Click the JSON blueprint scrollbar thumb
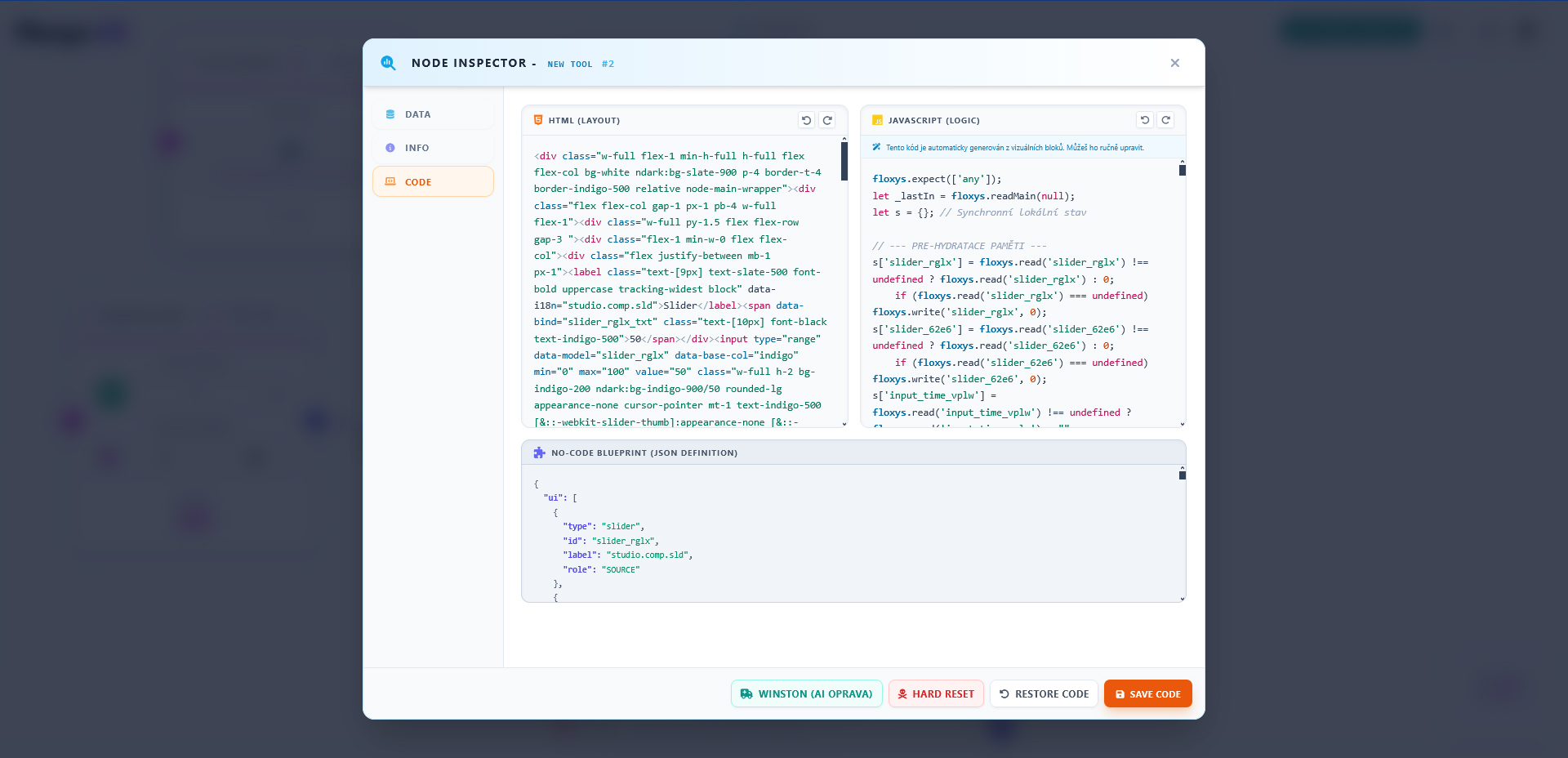The image size is (1568, 758). [x=1182, y=475]
